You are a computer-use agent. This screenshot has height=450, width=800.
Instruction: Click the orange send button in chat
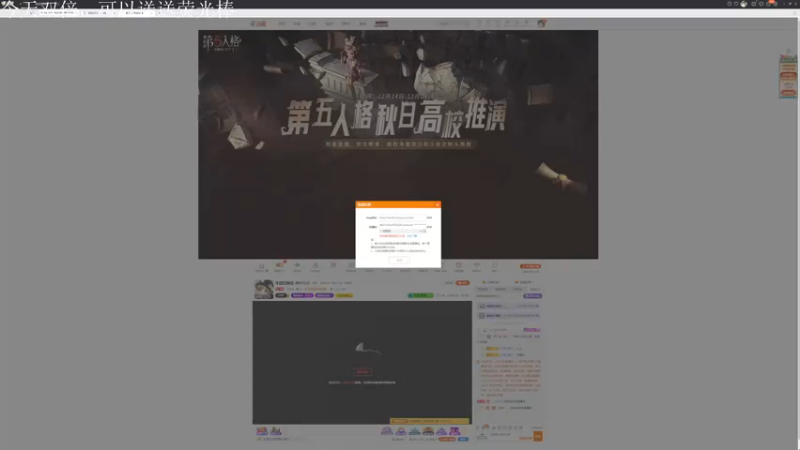point(538,436)
